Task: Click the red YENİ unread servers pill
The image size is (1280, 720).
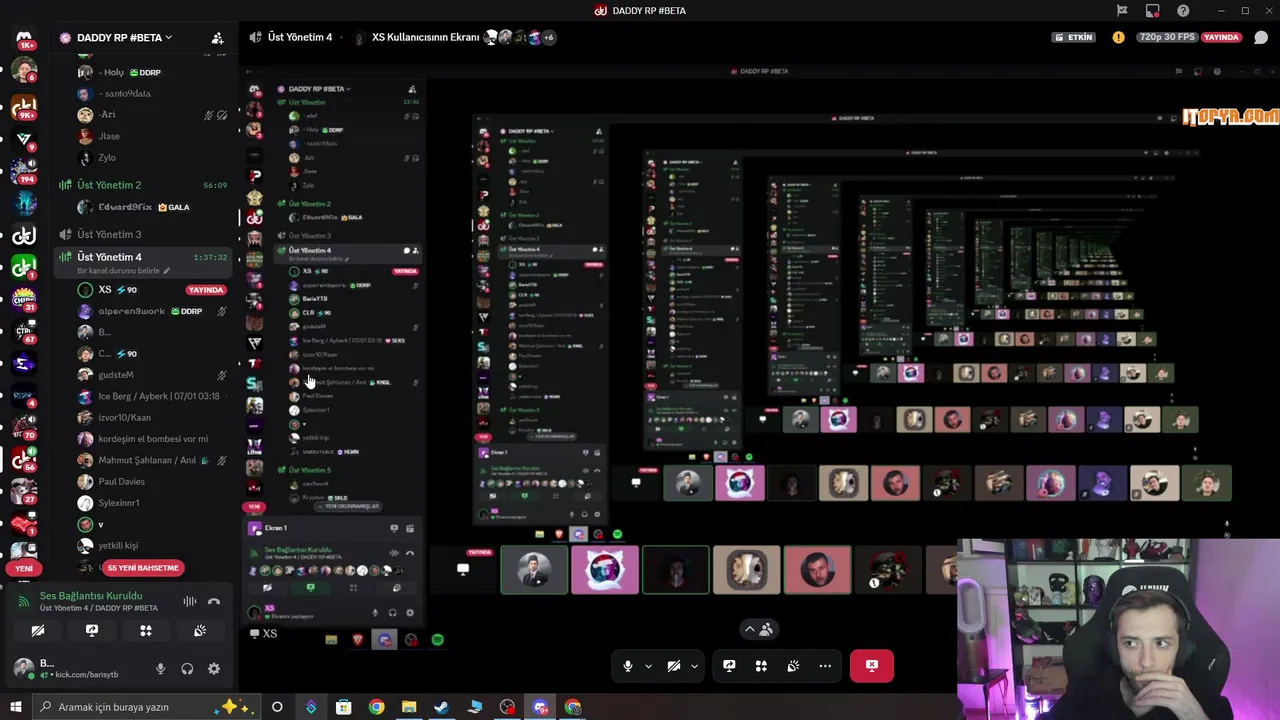Action: [24, 568]
